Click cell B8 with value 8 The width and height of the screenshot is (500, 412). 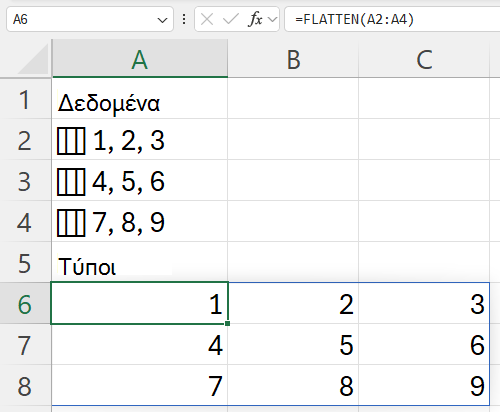point(293,385)
